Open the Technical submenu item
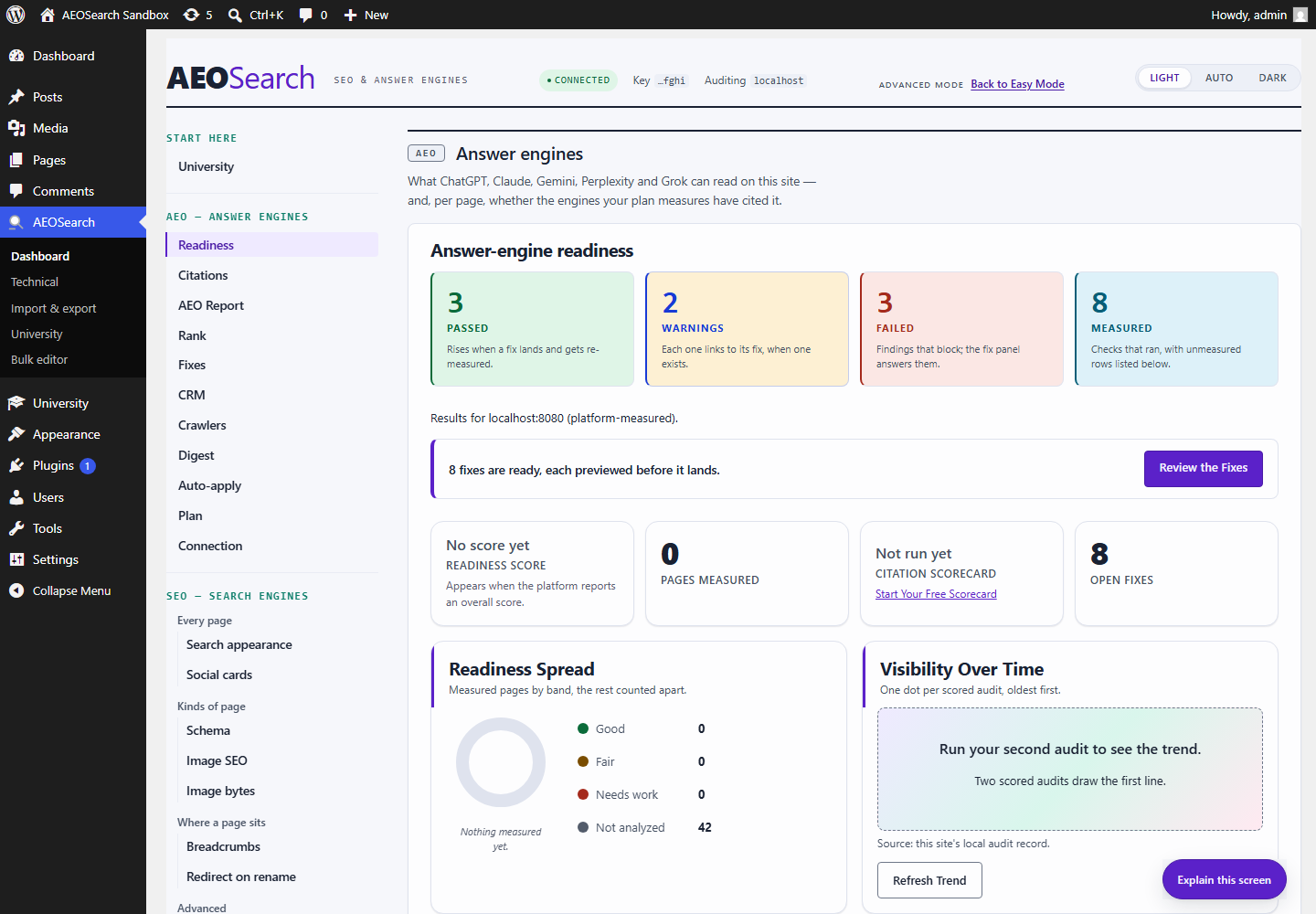This screenshot has height=914, width=1316. click(x=35, y=282)
